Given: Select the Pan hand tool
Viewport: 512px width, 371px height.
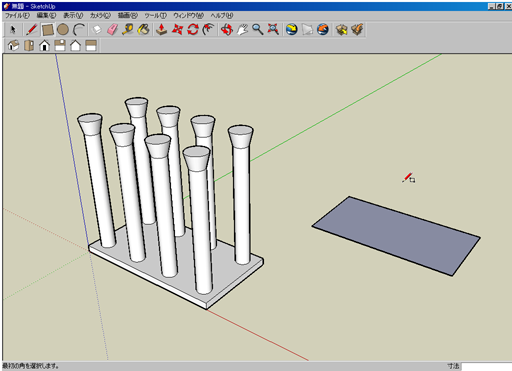Looking at the screenshot, I should tap(242, 30).
